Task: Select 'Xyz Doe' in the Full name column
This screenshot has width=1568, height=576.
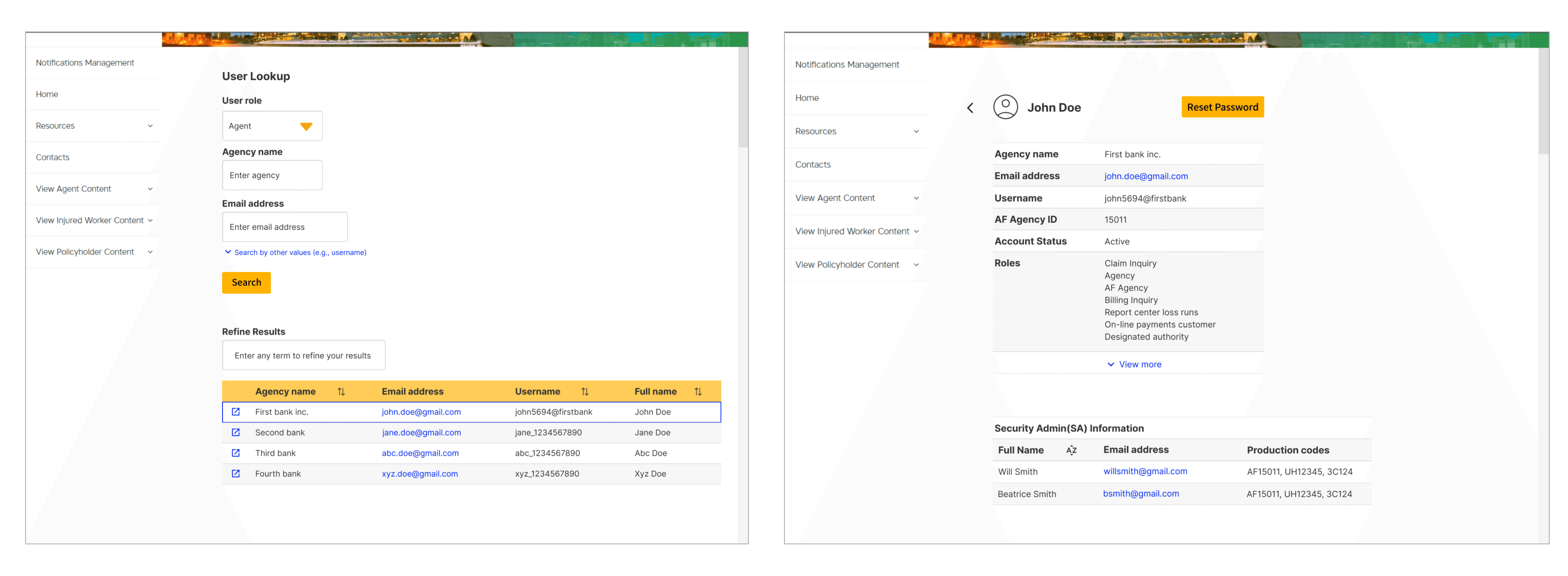Action: 650,474
